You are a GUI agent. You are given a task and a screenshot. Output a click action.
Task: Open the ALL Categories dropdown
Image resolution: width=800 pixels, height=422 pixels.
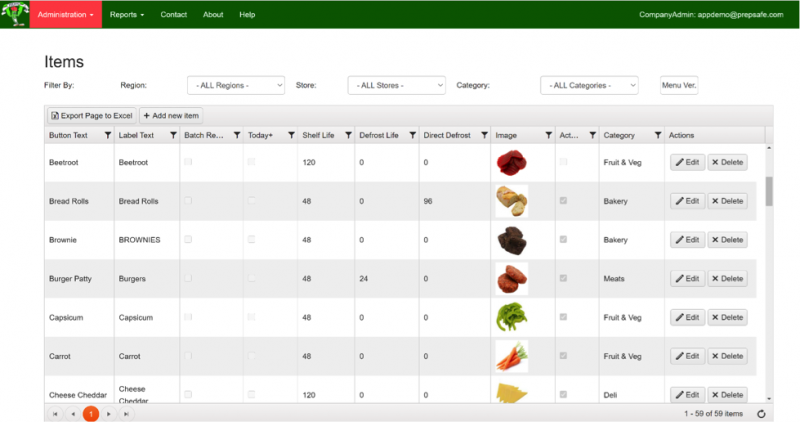coord(589,86)
